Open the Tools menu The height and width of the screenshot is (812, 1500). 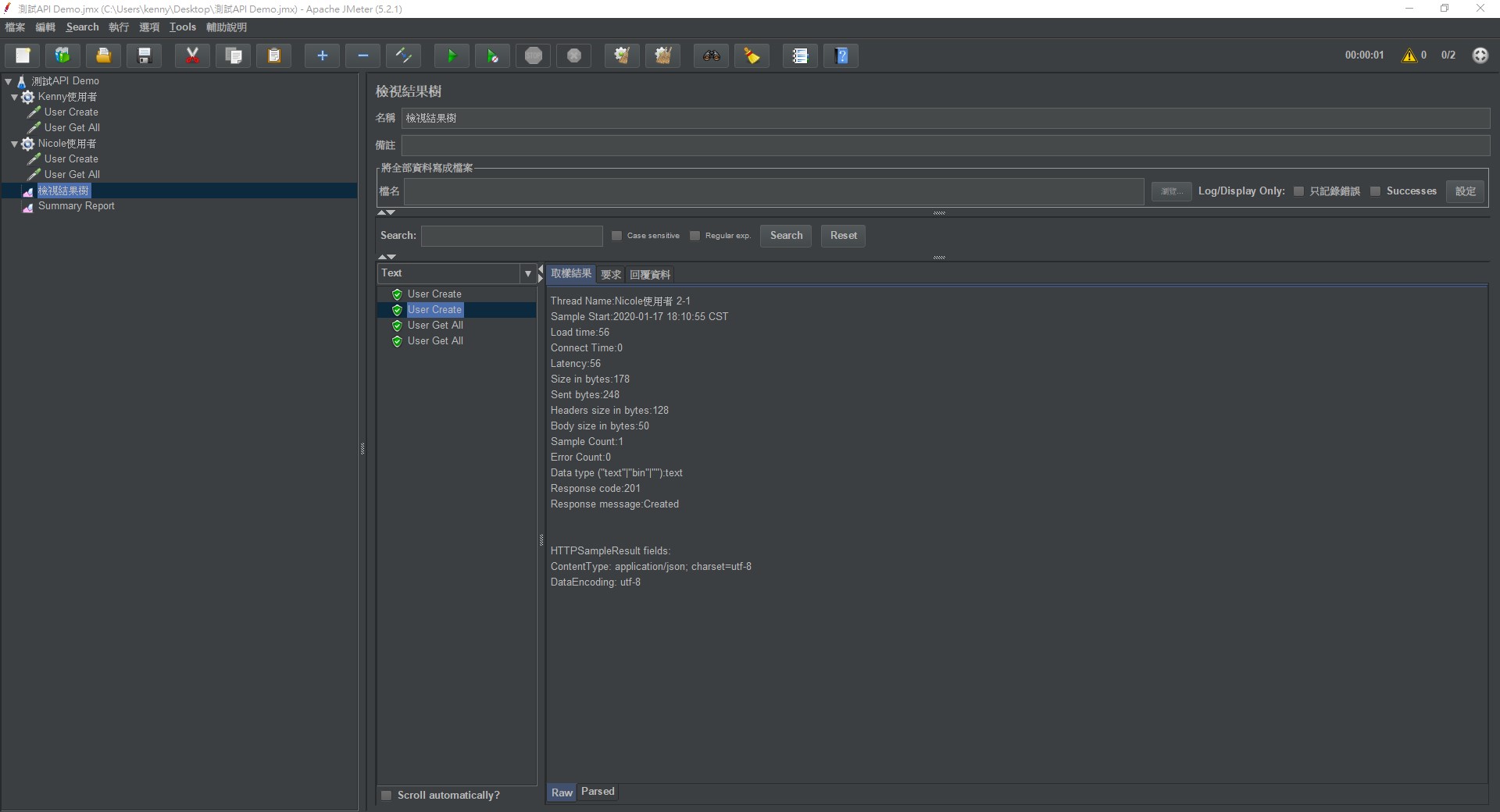click(182, 27)
